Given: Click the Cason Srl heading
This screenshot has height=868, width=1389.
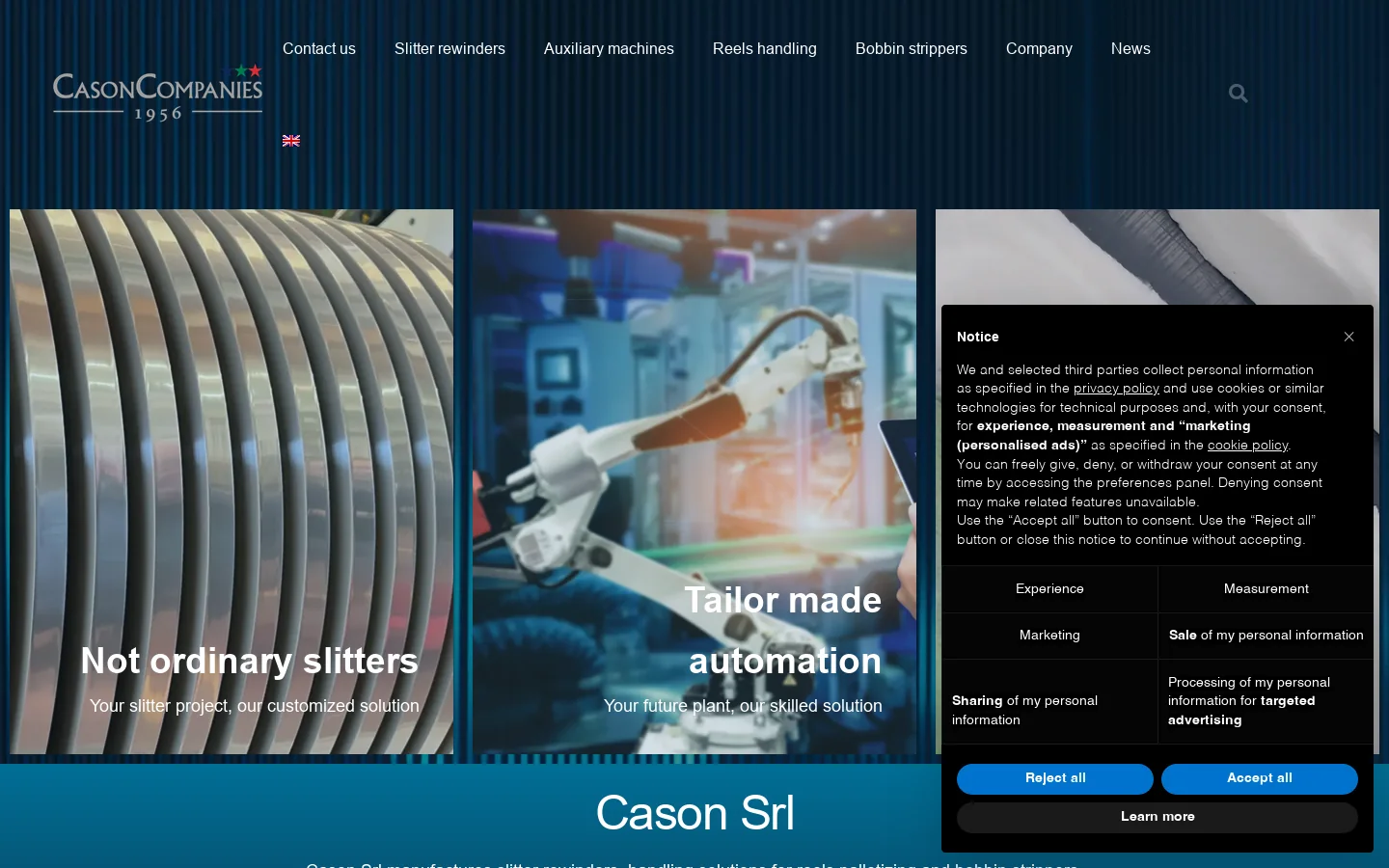Looking at the screenshot, I should click(x=694, y=813).
